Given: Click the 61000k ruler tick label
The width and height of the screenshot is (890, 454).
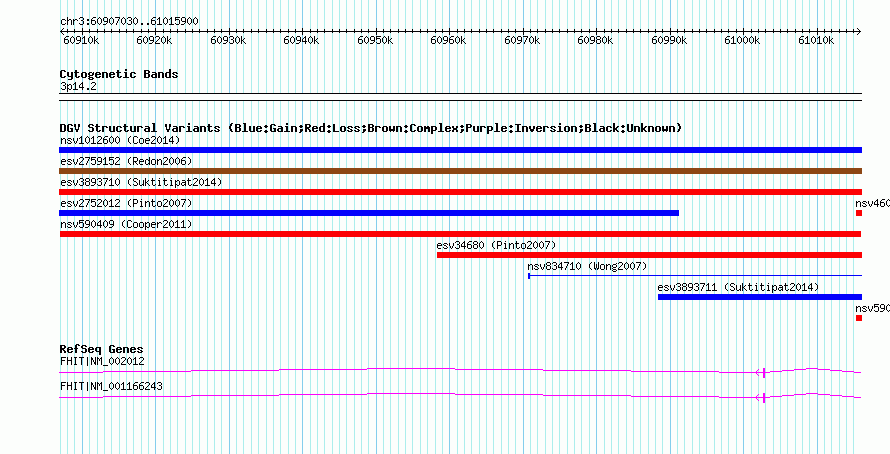Looking at the screenshot, I should (x=742, y=40).
